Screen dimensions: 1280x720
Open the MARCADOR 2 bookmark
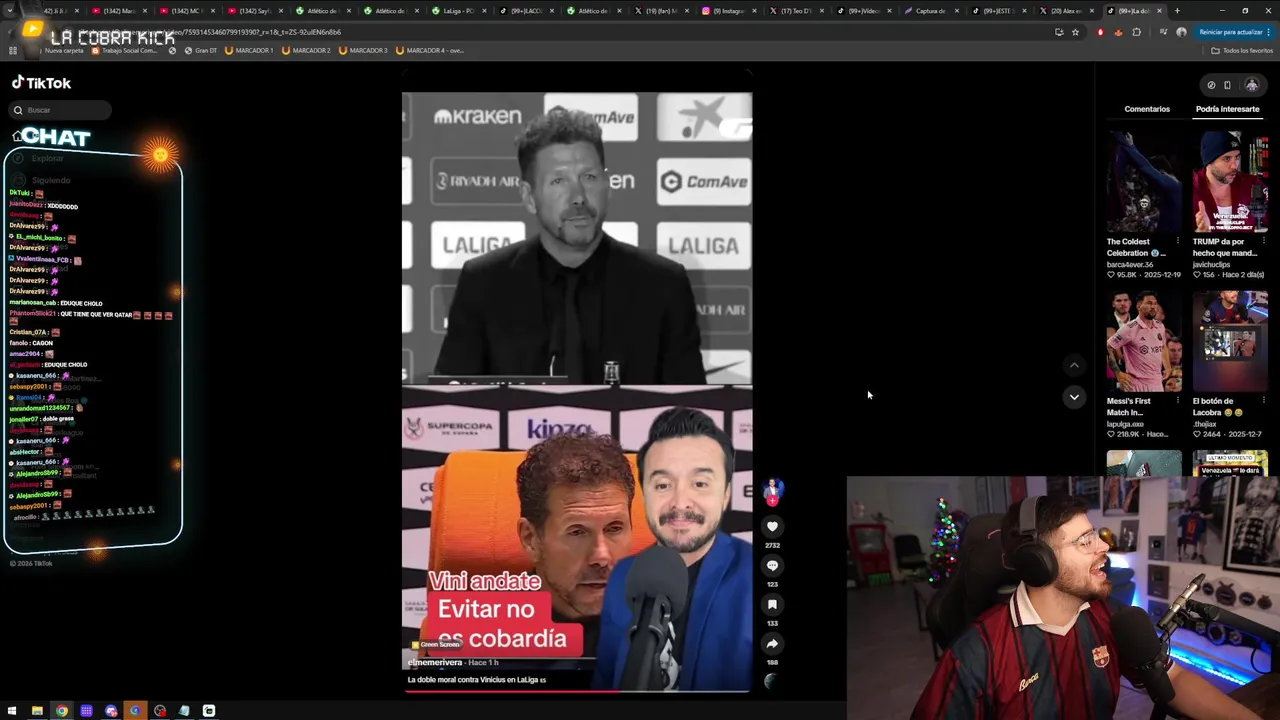(306, 50)
